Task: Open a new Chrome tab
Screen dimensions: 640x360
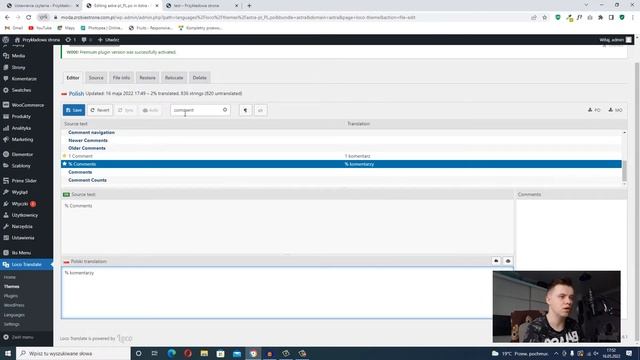Action: (x=249, y=6)
